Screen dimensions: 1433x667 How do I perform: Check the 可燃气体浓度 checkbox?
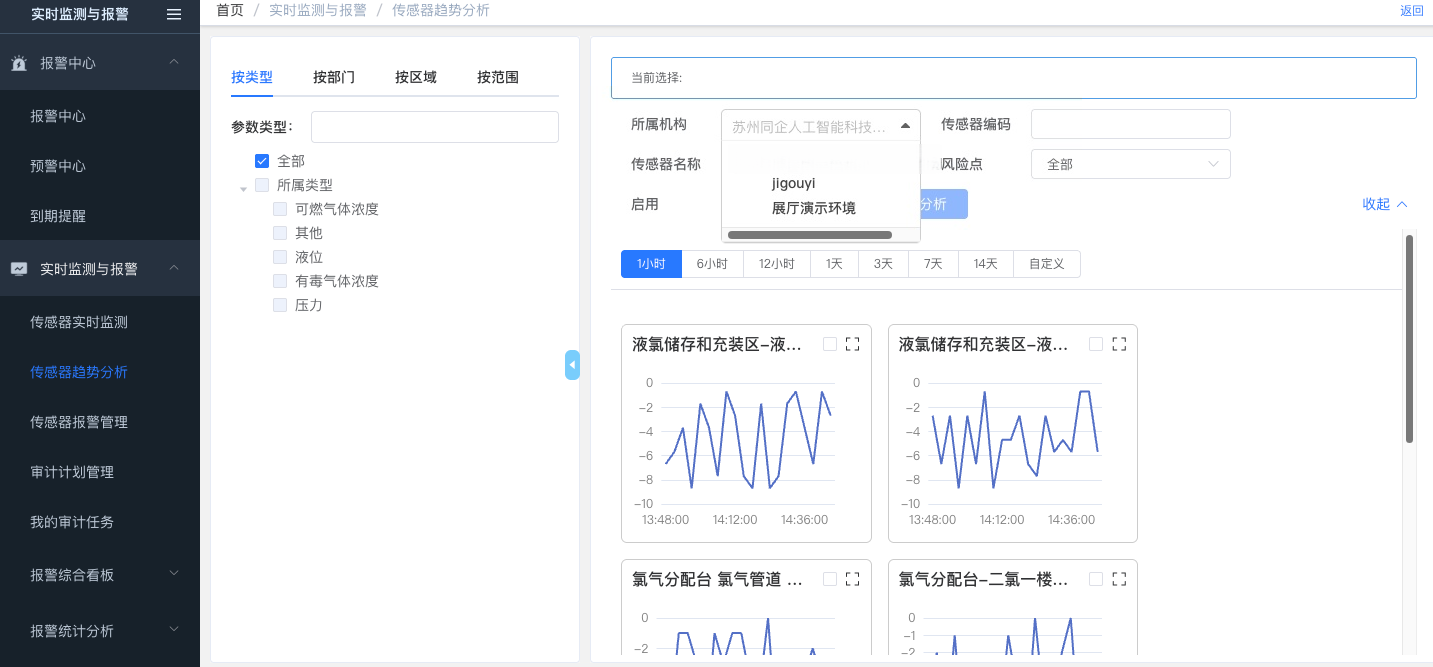coord(280,209)
